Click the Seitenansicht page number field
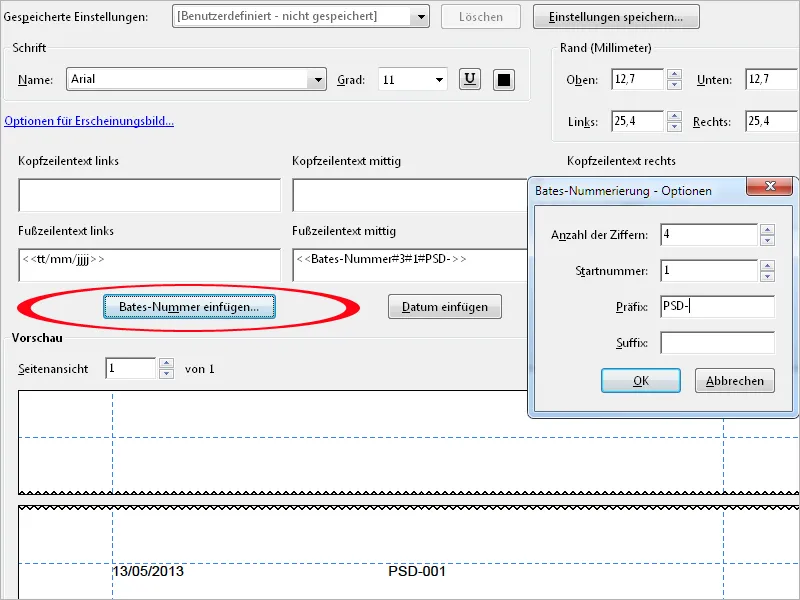Screen dimensions: 800x600 (x=131, y=368)
